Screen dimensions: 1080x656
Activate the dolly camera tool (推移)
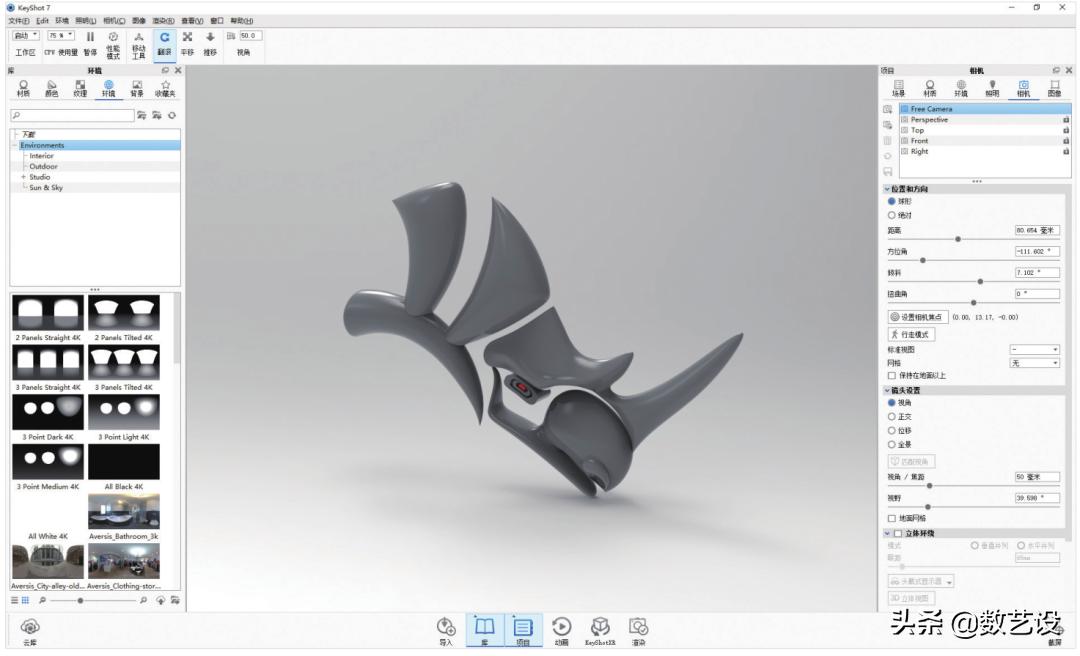(210, 43)
